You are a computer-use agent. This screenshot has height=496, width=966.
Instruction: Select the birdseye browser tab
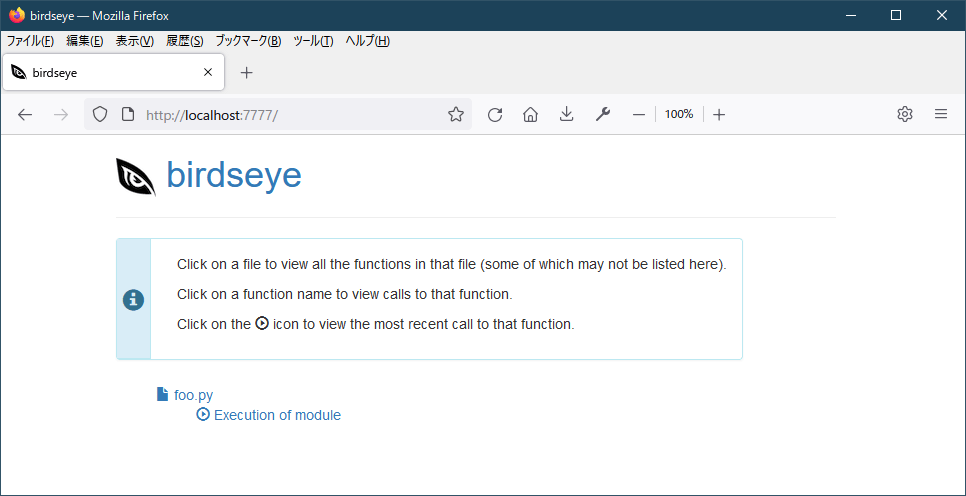pos(114,72)
